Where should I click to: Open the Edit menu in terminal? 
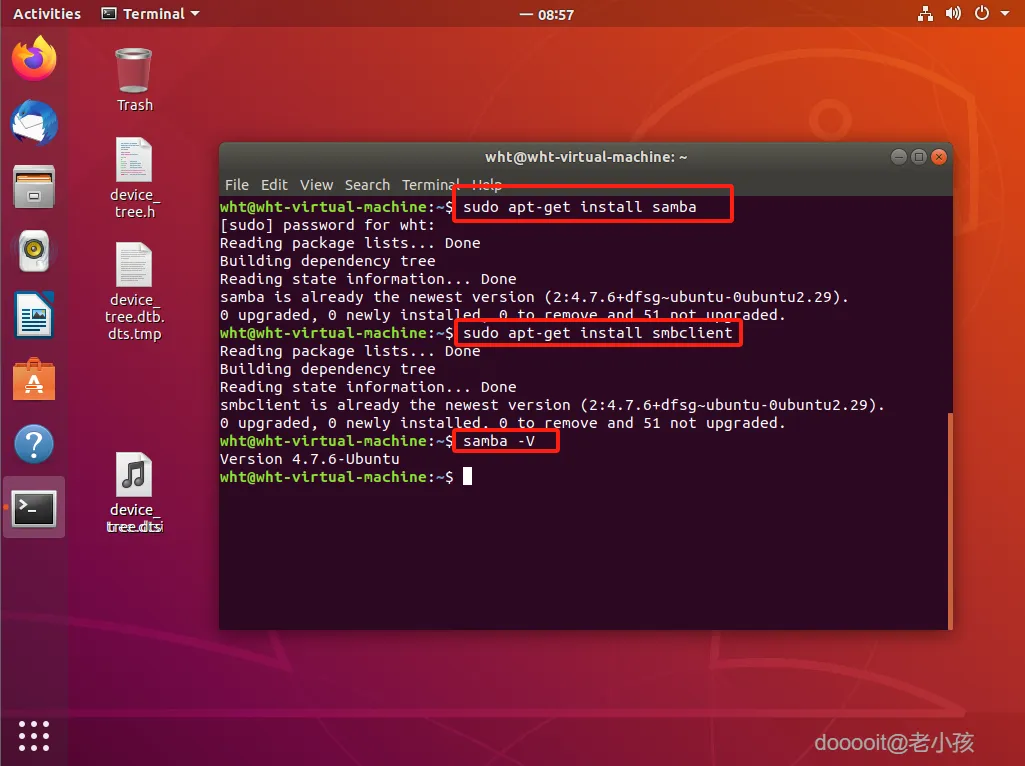[274, 185]
